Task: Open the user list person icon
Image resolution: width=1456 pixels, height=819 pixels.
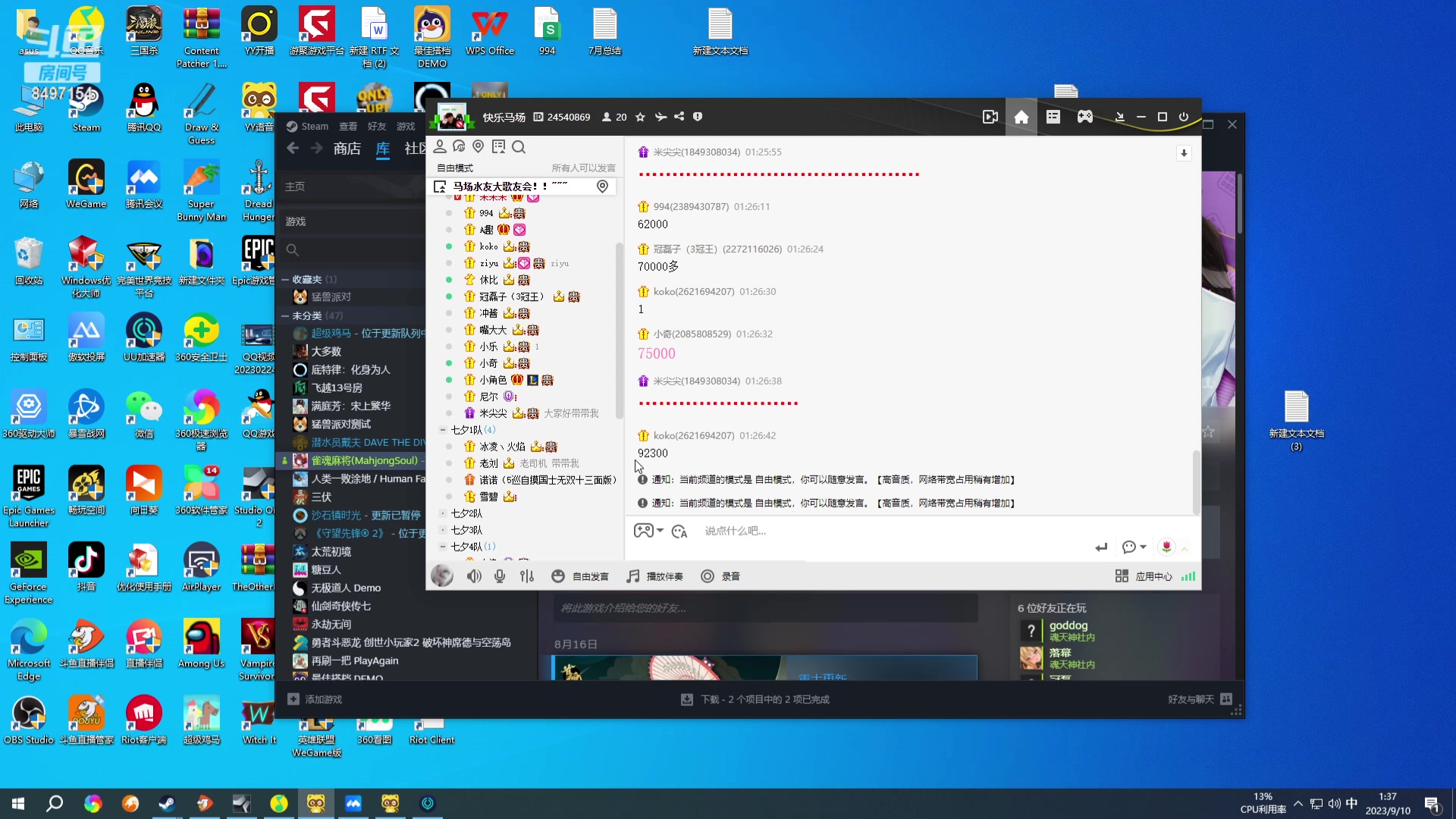Action: (439, 146)
